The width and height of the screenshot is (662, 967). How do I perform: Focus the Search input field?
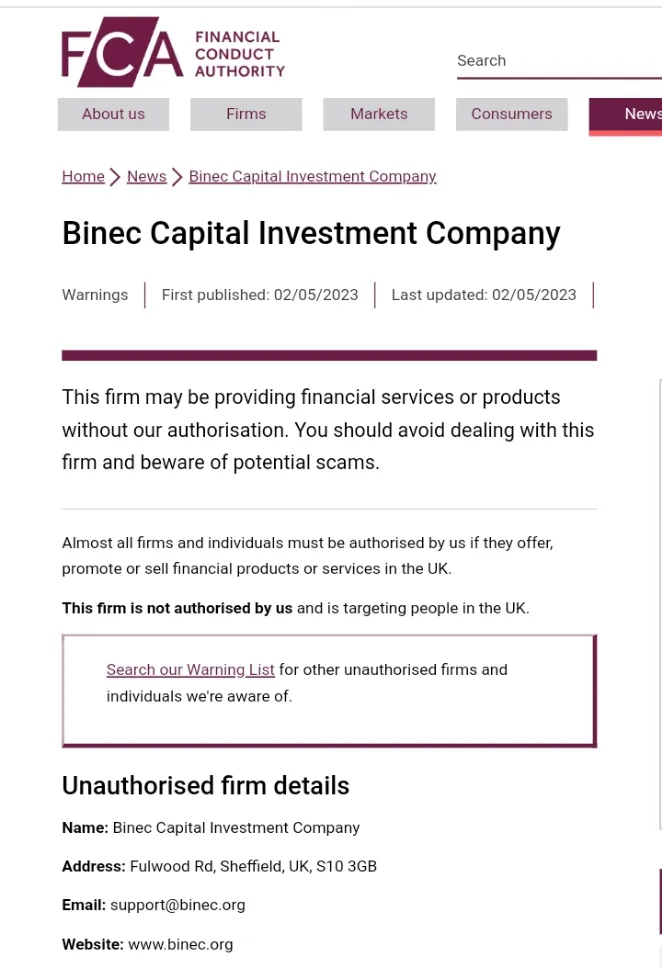[x=559, y=61]
